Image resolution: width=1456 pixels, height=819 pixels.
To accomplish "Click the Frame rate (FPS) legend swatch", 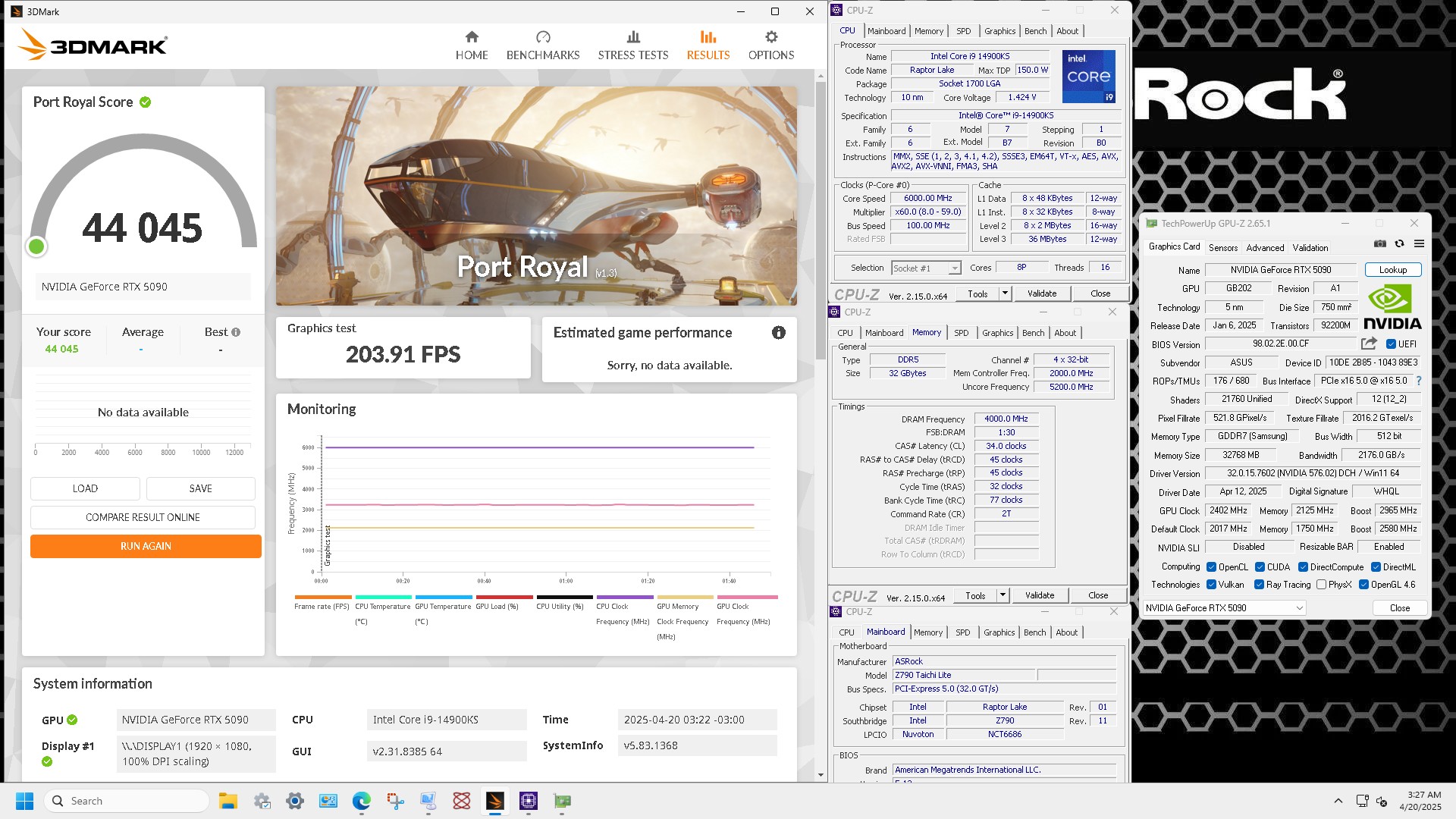I will pyautogui.click(x=323, y=597).
